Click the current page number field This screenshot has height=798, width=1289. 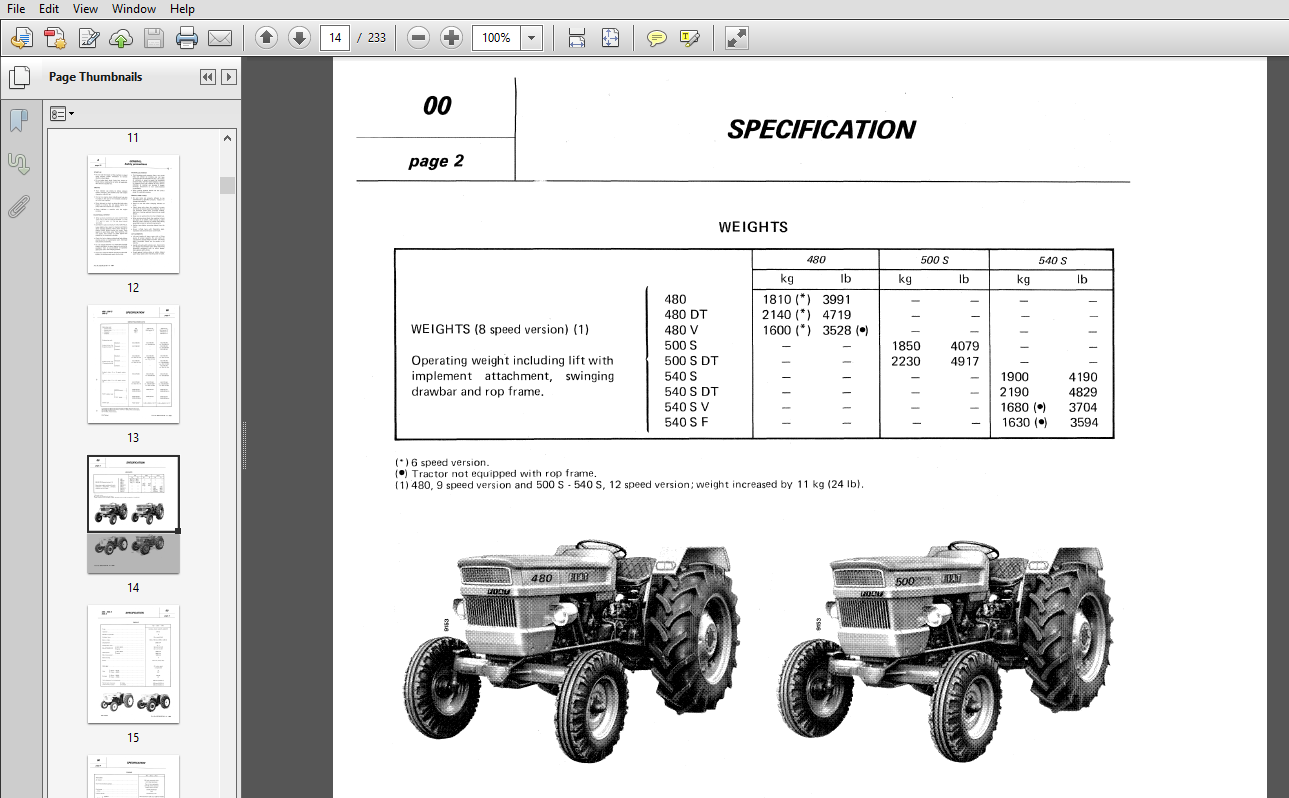pyautogui.click(x=335, y=38)
